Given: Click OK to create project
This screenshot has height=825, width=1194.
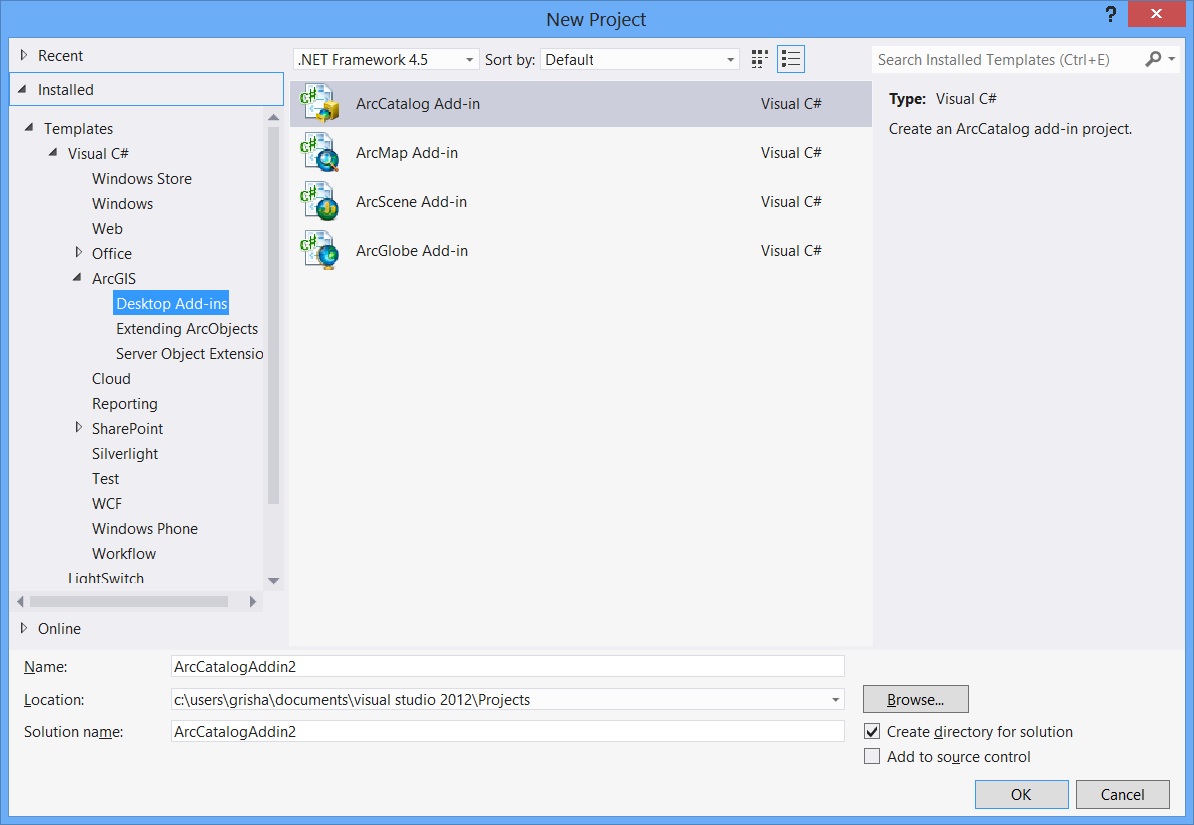Looking at the screenshot, I should pos(1021,795).
